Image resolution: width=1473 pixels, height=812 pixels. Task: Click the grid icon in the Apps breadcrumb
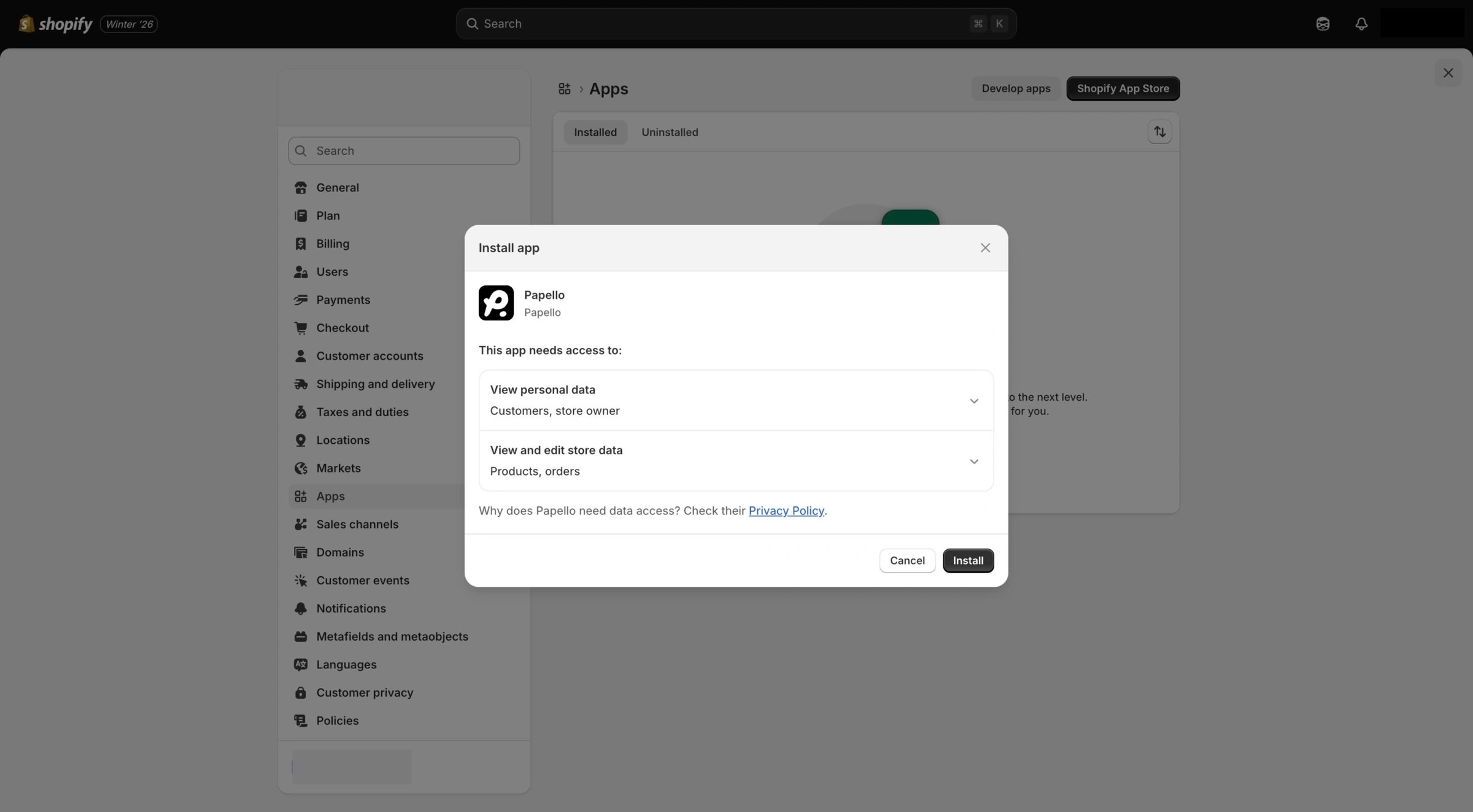tap(564, 88)
